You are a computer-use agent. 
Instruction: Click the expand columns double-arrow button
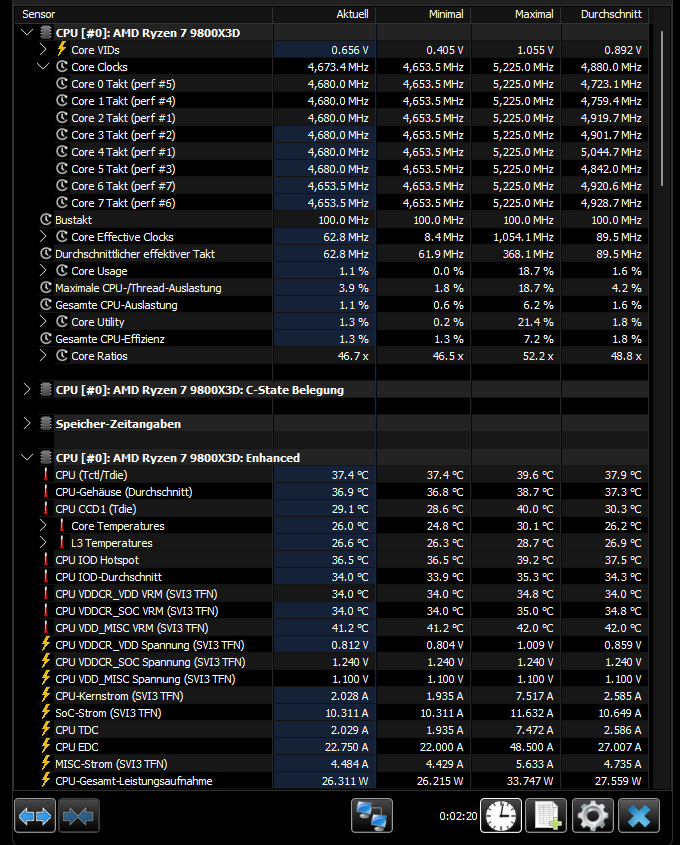tap(35, 816)
